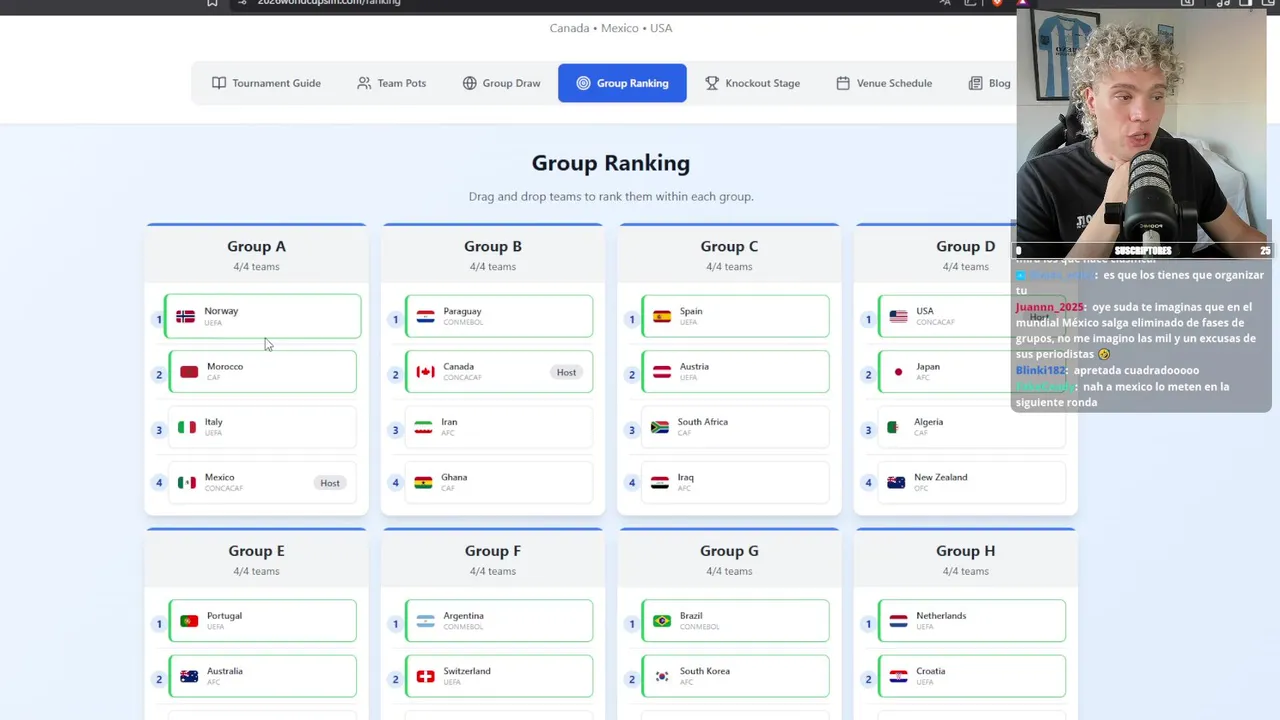Click the Morocco flag in Group A
The width and height of the screenshot is (1280, 720).
tap(189, 372)
